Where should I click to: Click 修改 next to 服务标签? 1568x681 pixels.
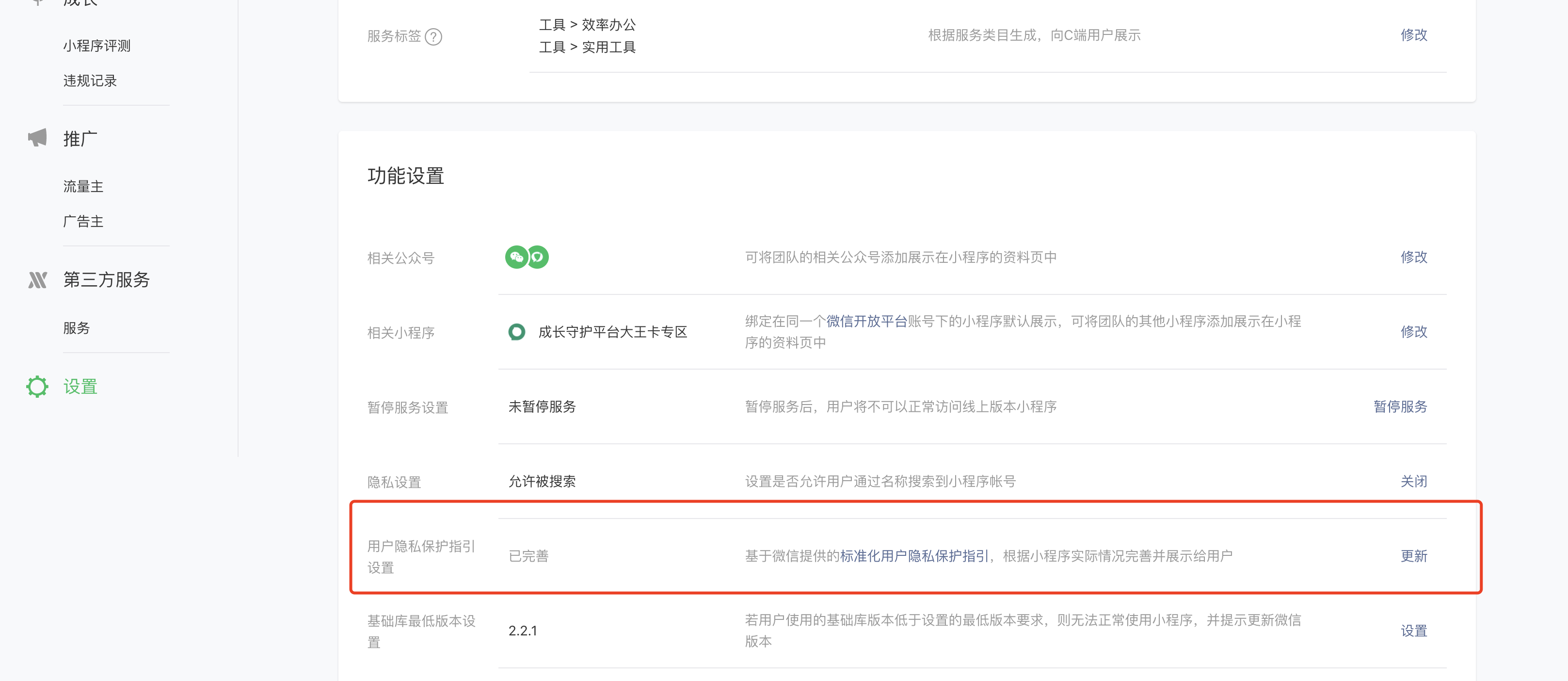coord(1413,35)
